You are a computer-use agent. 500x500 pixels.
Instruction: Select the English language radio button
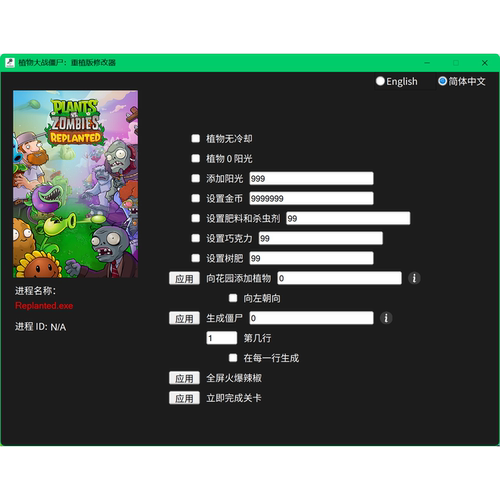coord(380,81)
